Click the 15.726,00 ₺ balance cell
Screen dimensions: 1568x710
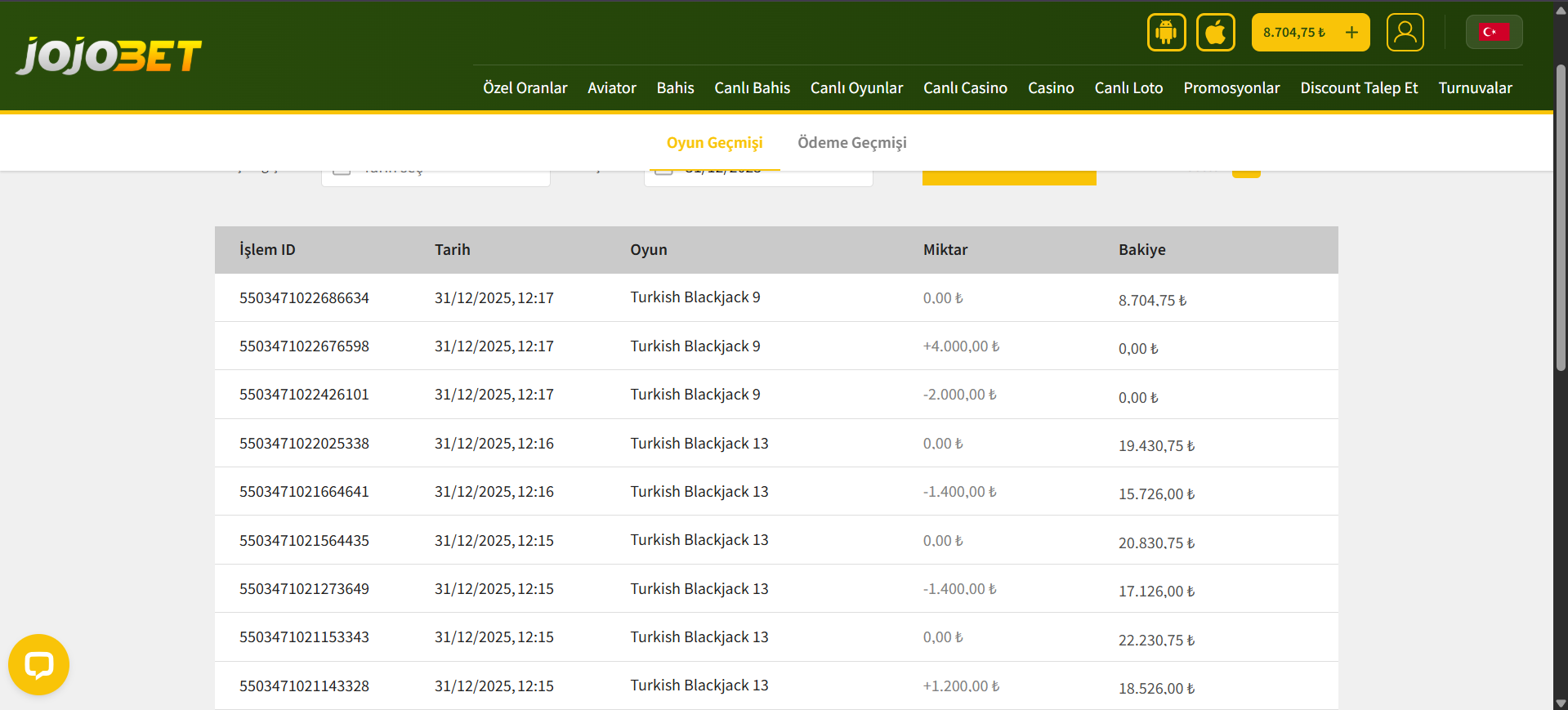pos(1156,494)
